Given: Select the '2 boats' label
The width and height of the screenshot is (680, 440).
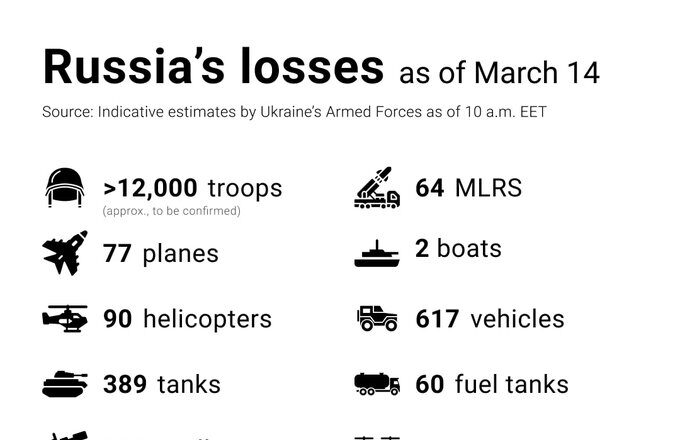Looking at the screenshot, I should click(x=458, y=248).
